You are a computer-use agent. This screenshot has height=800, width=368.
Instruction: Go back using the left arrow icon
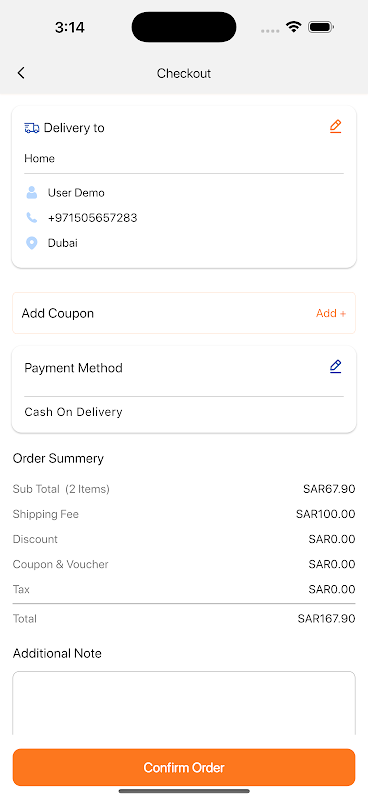pyautogui.click(x=21, y=73)
